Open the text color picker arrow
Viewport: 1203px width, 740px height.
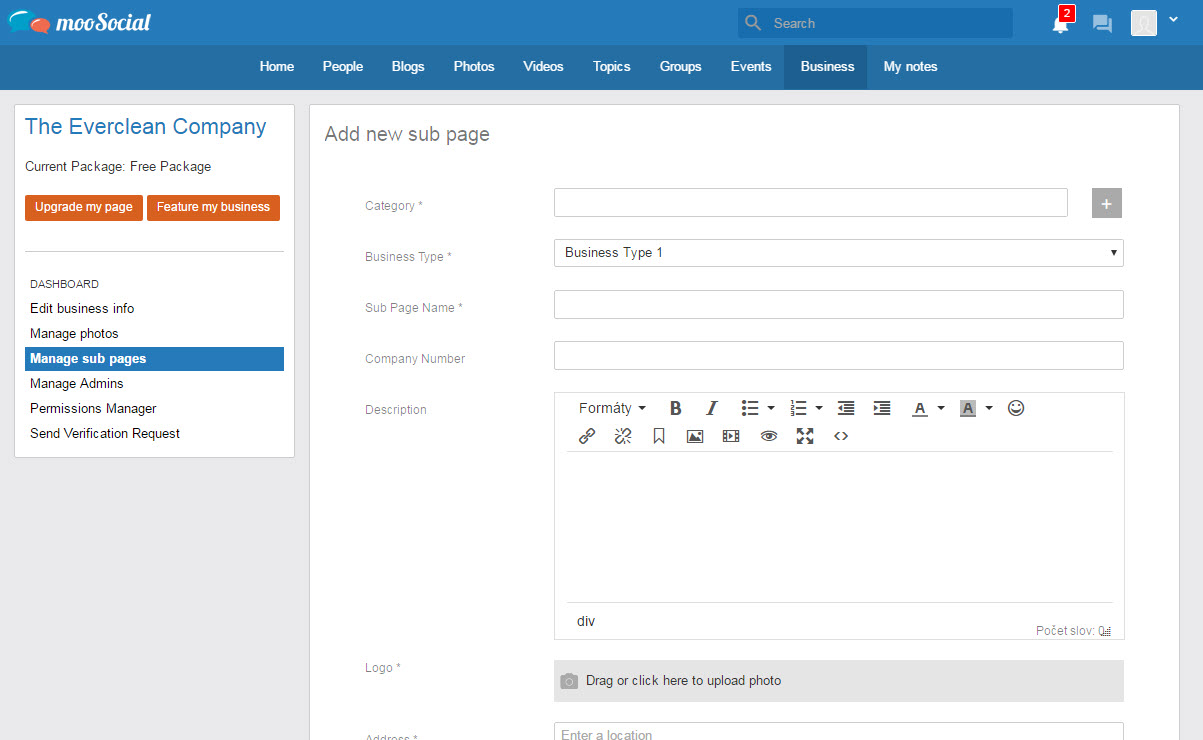941,408
